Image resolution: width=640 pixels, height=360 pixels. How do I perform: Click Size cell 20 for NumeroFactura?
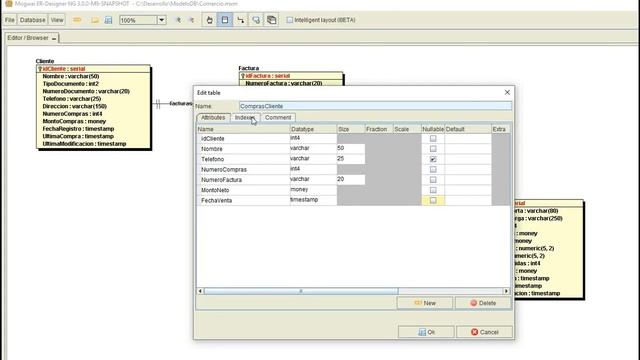(351, 179)
